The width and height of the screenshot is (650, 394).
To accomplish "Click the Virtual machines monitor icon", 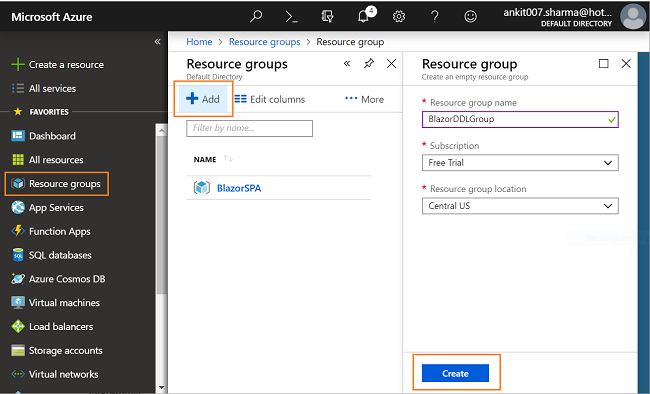I will [18, 303].
